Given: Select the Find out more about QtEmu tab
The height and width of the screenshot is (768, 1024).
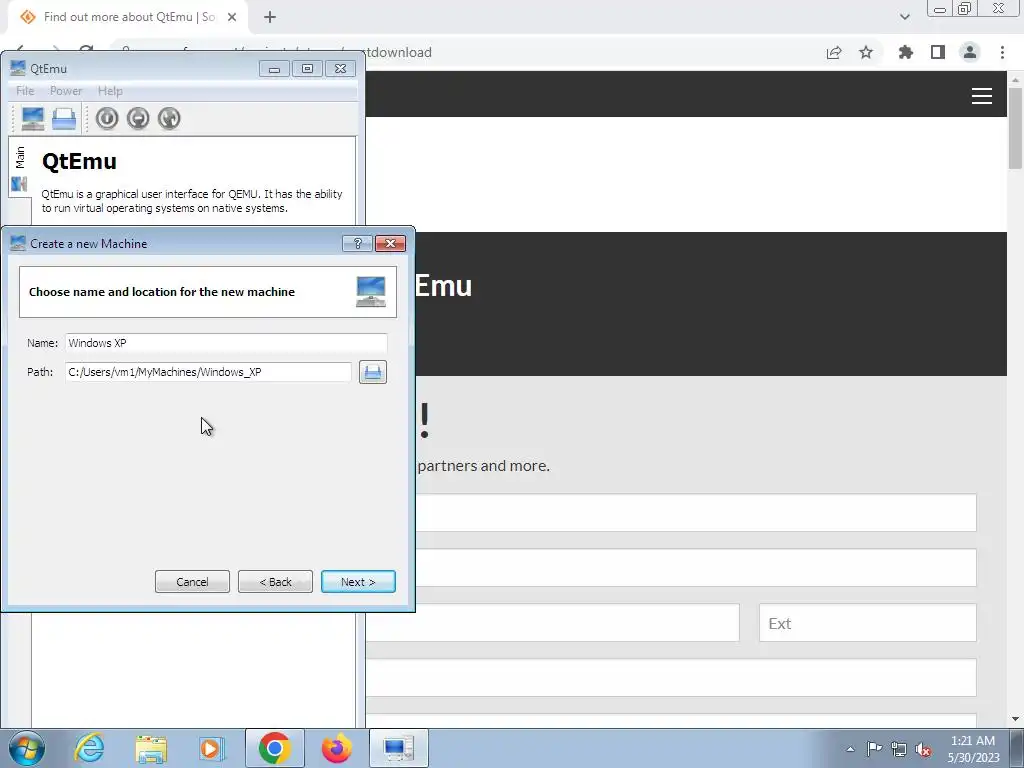Looking at the screenshot, I should [x=128, y=17].
